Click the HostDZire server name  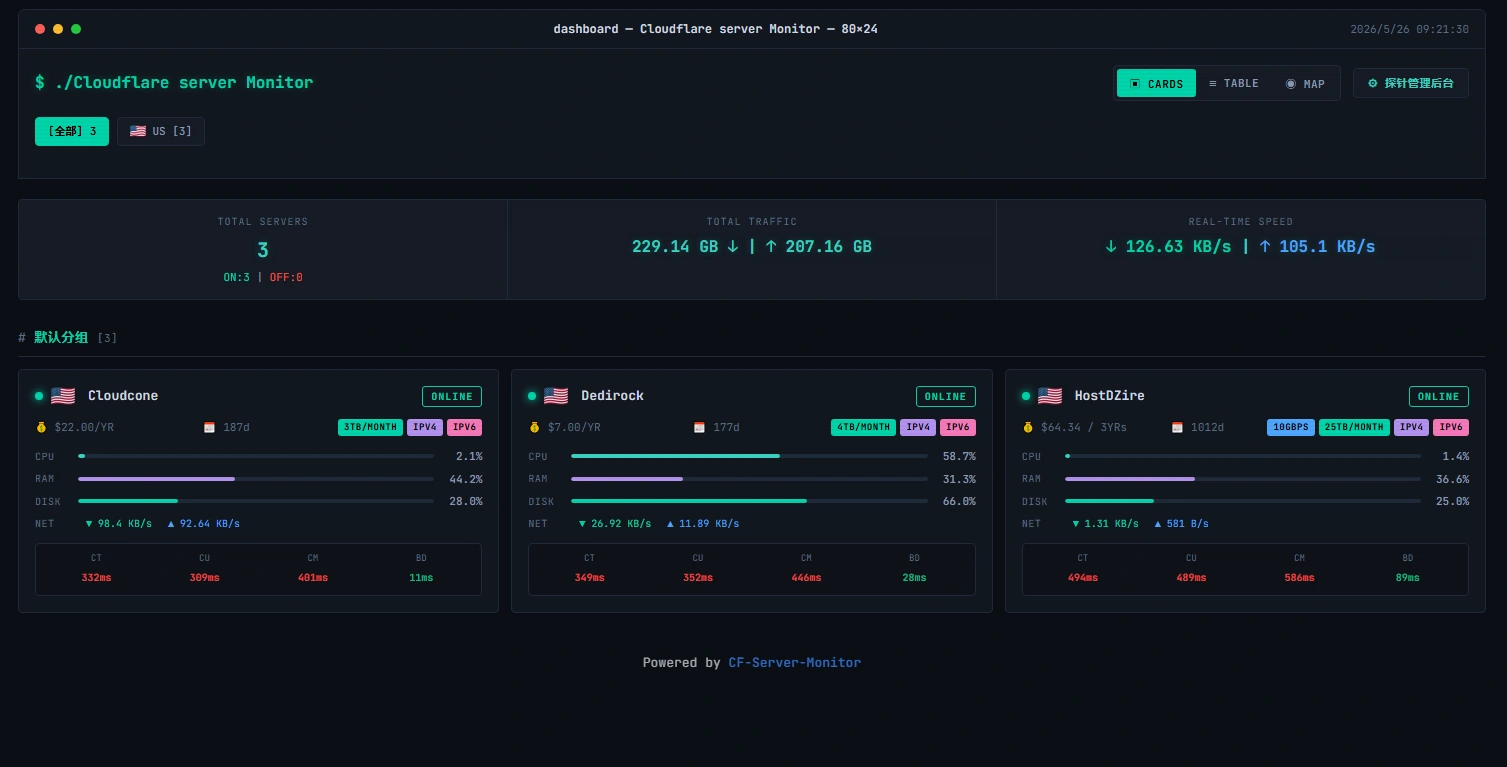tap(1110, 396)
